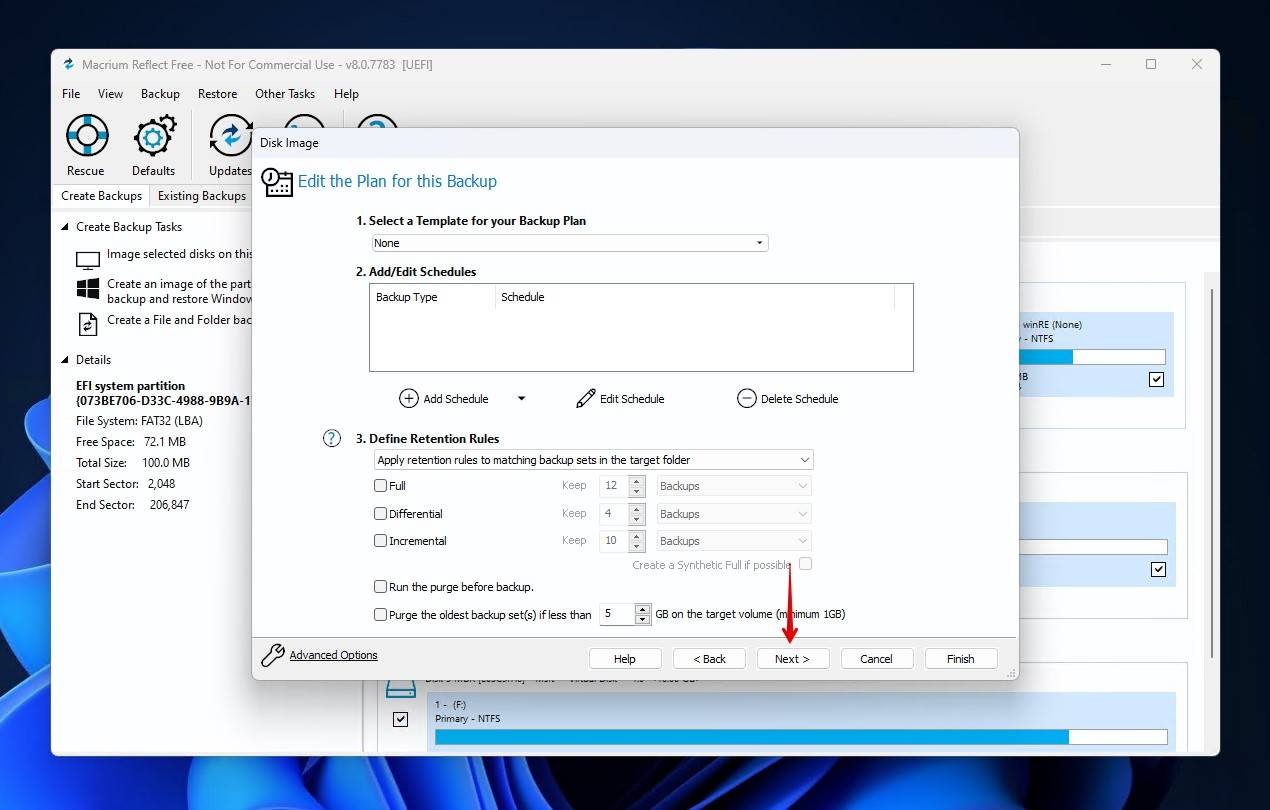
Task: Click the Delete Schedule minus icon
Action: pos(747,398)
